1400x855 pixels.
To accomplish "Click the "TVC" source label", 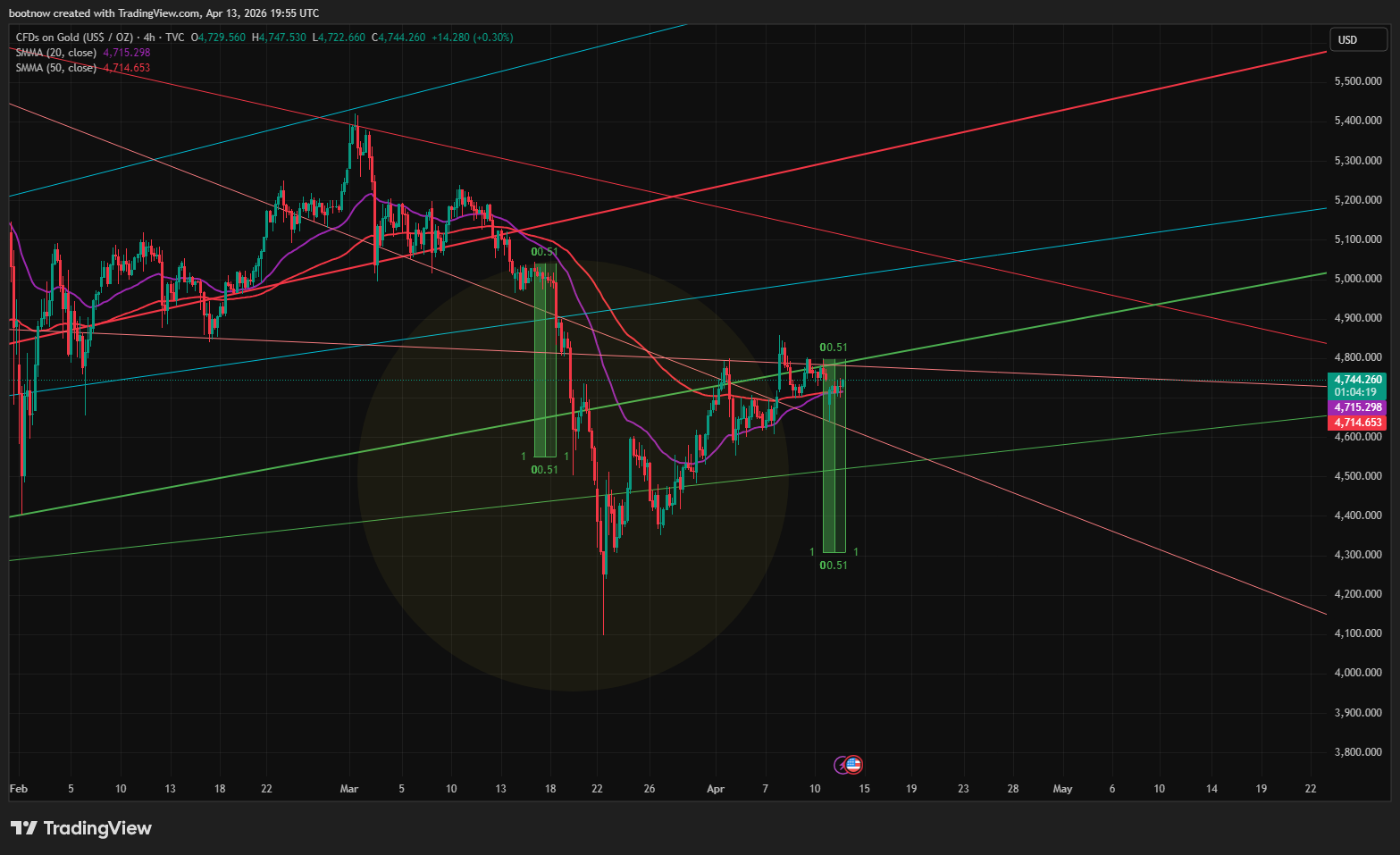I will 175,38.
